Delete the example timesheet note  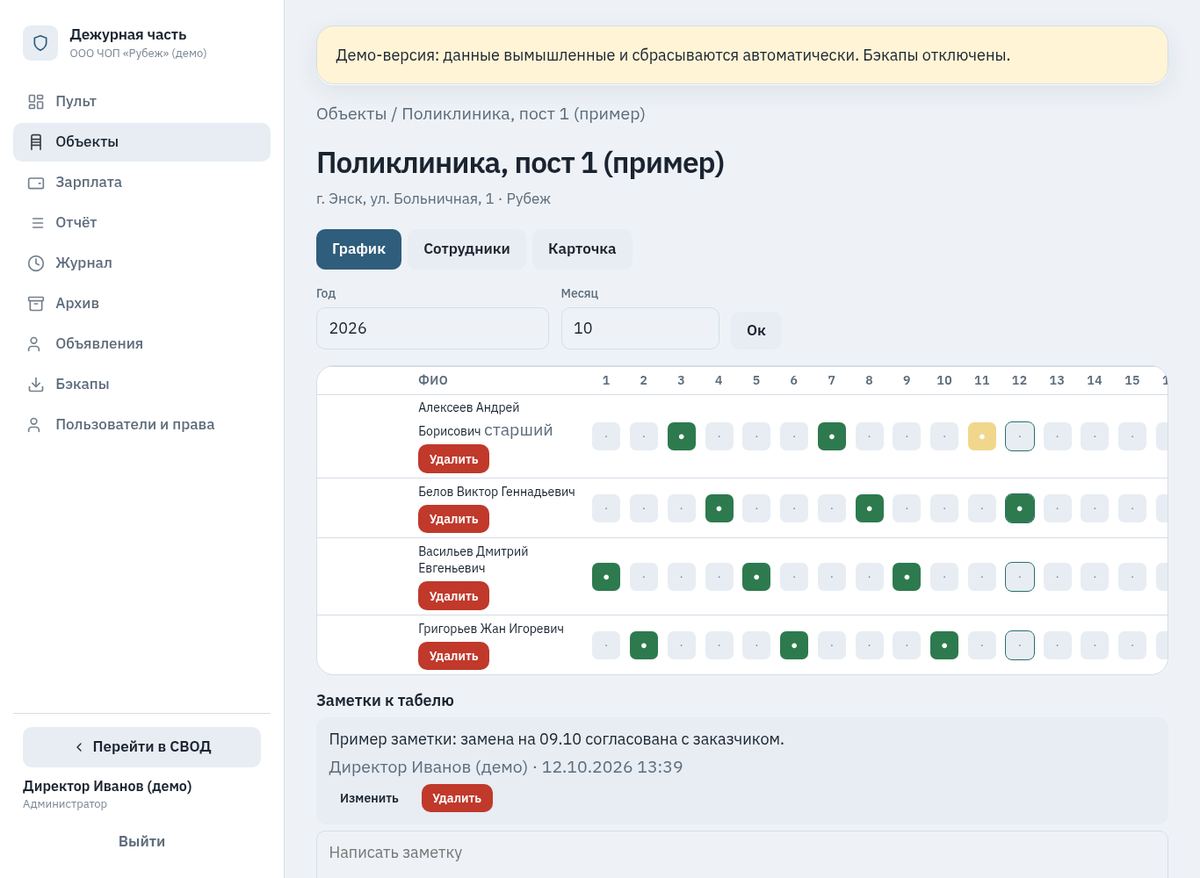coord(457,798)
